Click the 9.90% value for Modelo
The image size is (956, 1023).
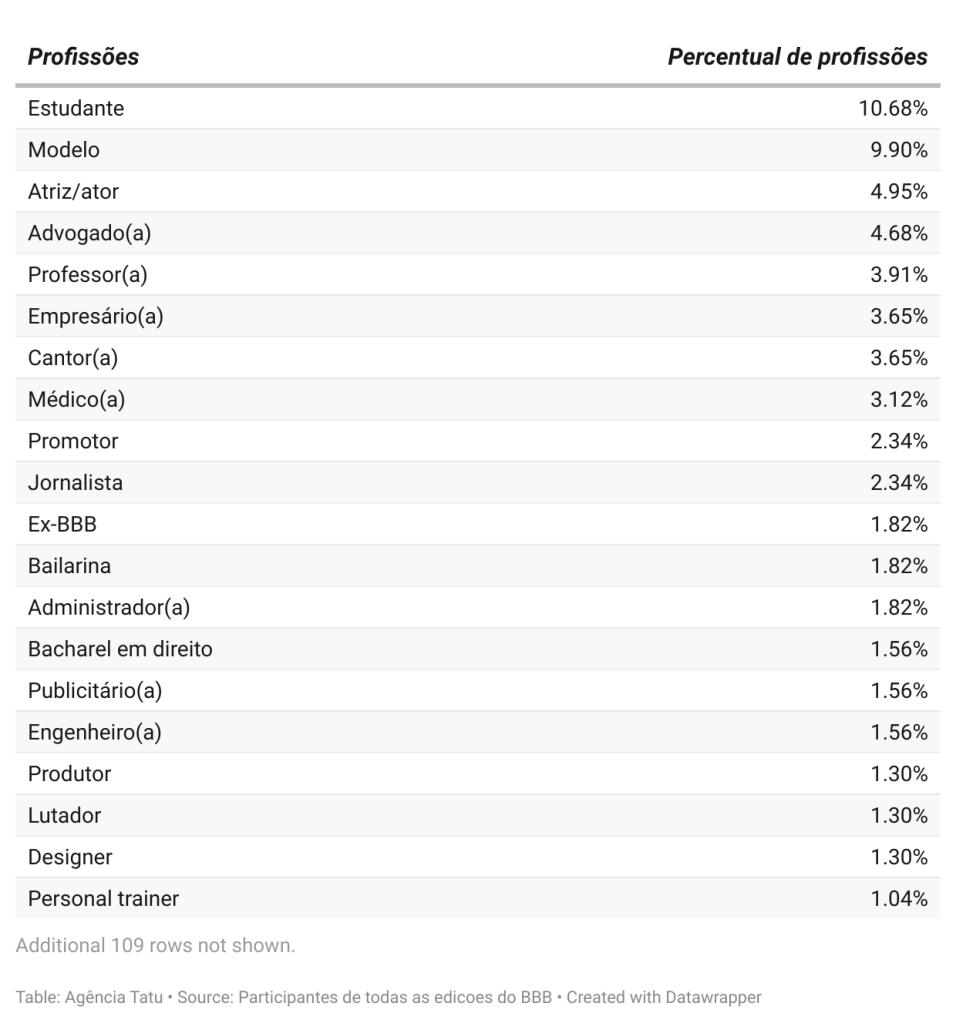tap(898, 150)
